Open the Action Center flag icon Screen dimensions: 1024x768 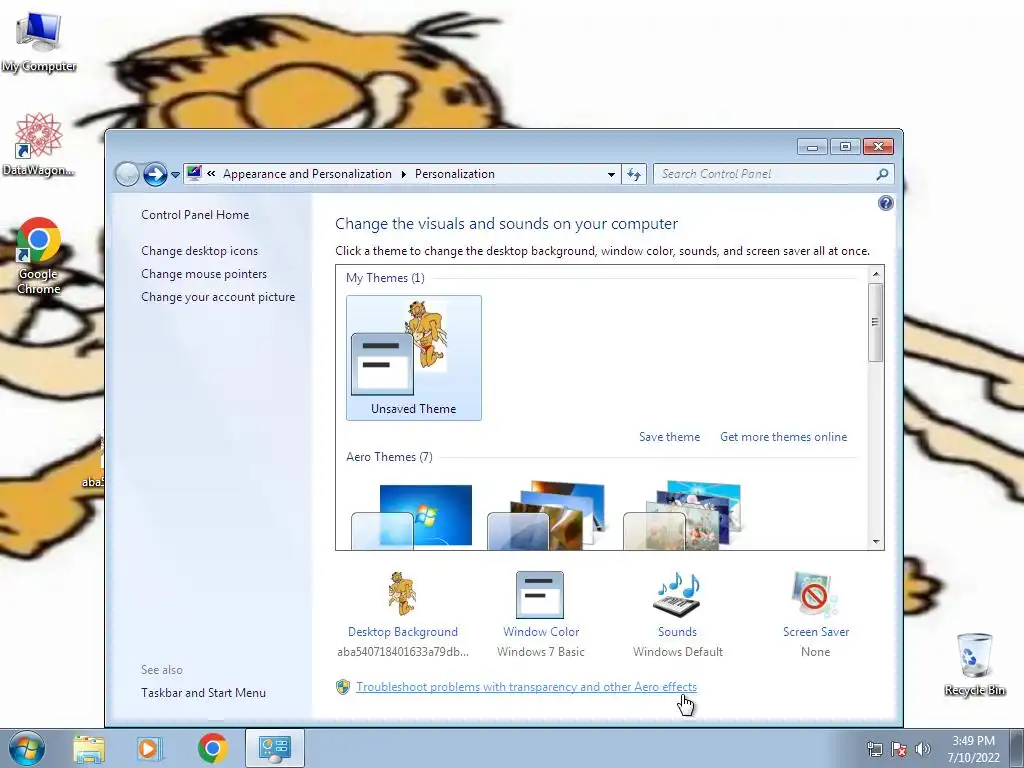pos(899,749)
